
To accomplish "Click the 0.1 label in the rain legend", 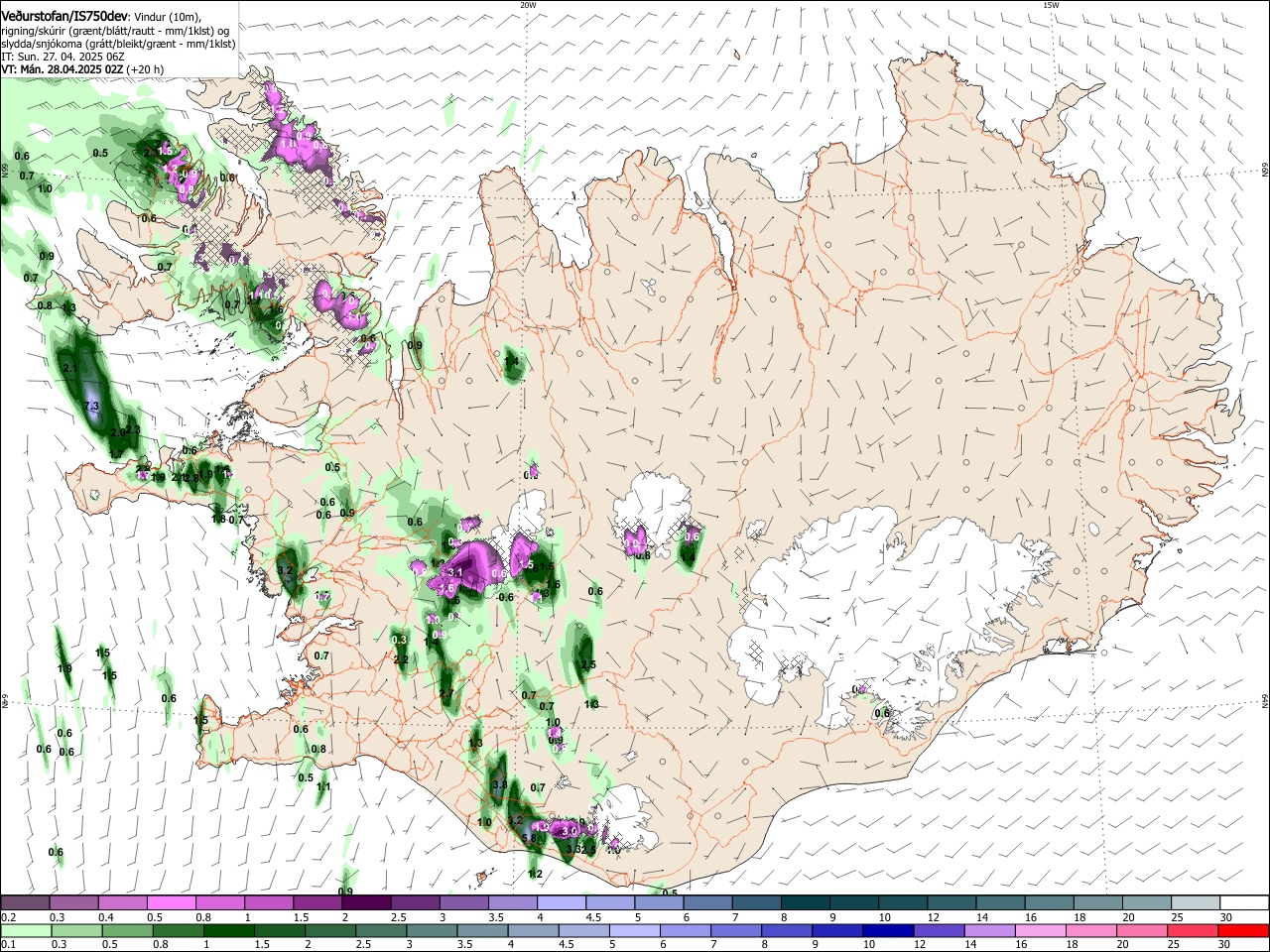I will point(9,944).
